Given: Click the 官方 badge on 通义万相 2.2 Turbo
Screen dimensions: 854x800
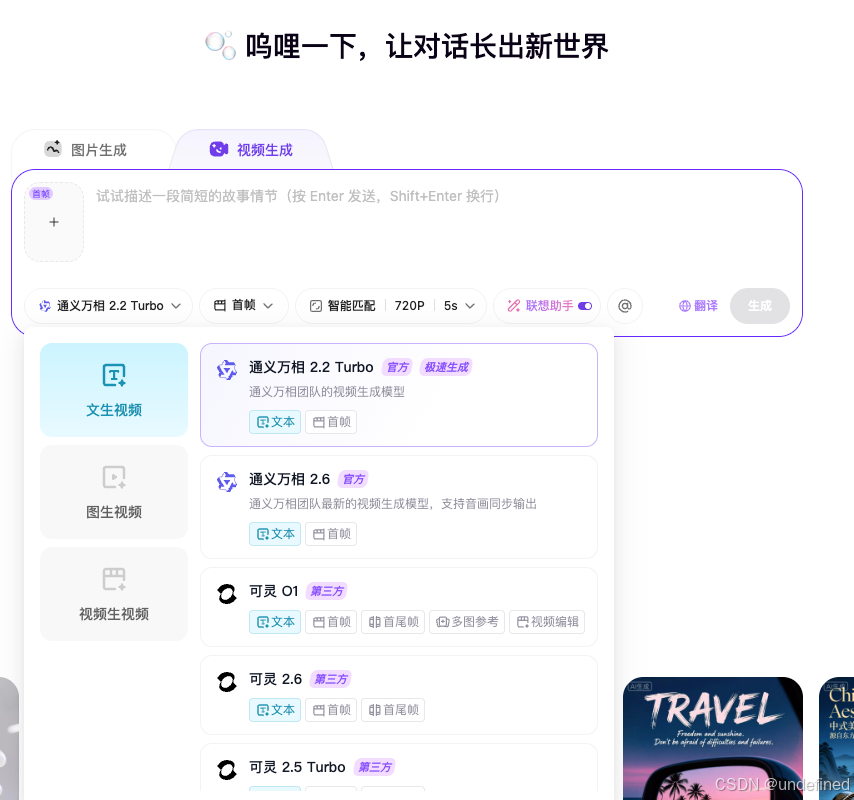Looking at the screenshot, I should pos(398,368).
